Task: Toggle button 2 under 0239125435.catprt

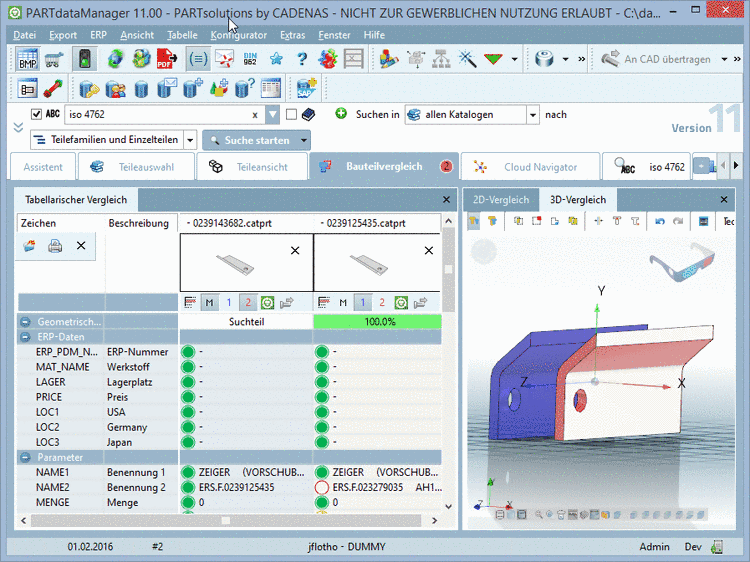Action: [x=382, y=302]
